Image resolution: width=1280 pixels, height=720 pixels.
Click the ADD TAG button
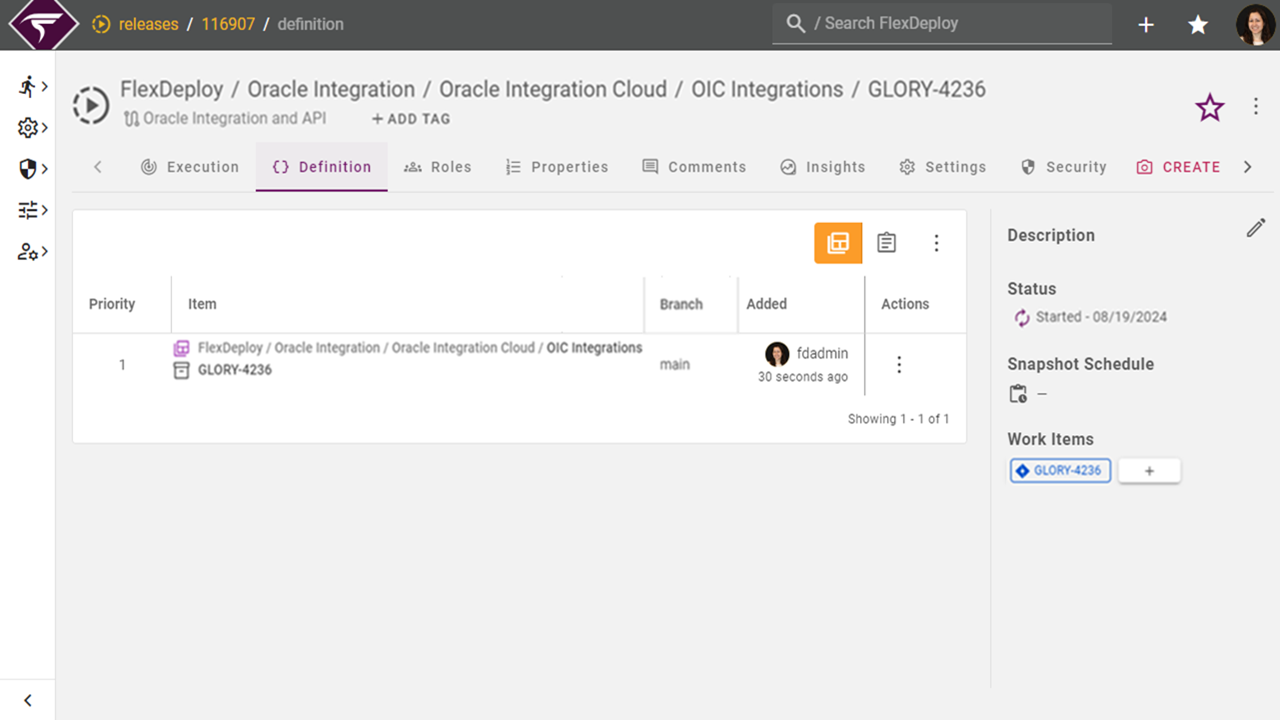click(x=411, y=119)
